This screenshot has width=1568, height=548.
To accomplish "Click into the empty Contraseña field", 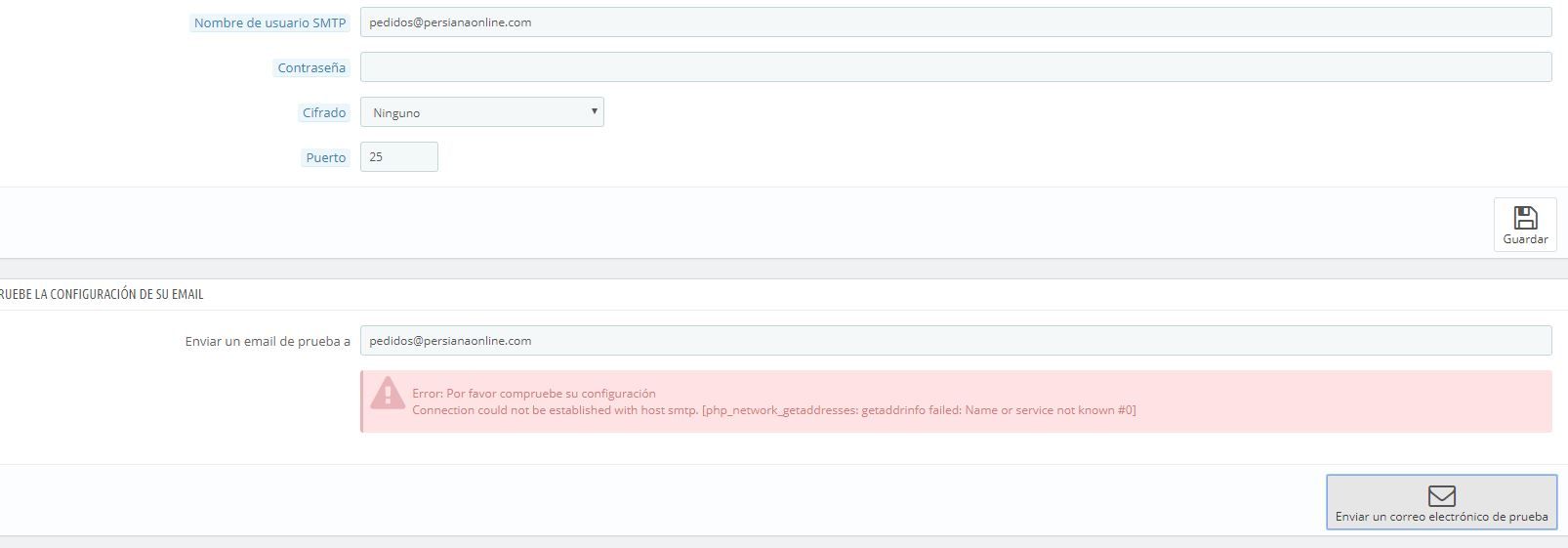I will 956,67.
